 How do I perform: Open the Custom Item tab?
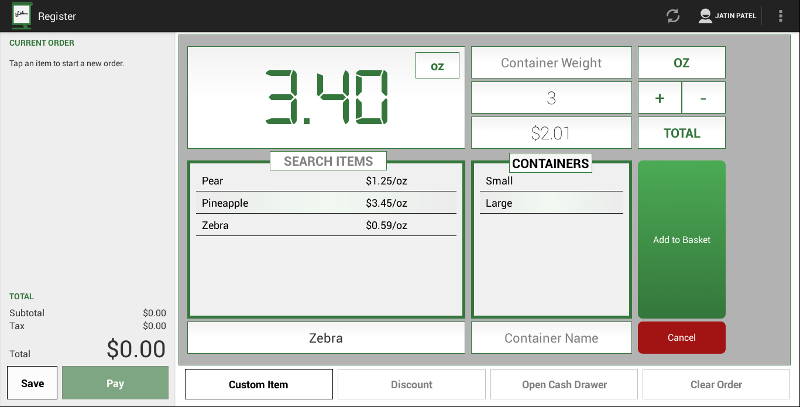click(x=259, y=385)
